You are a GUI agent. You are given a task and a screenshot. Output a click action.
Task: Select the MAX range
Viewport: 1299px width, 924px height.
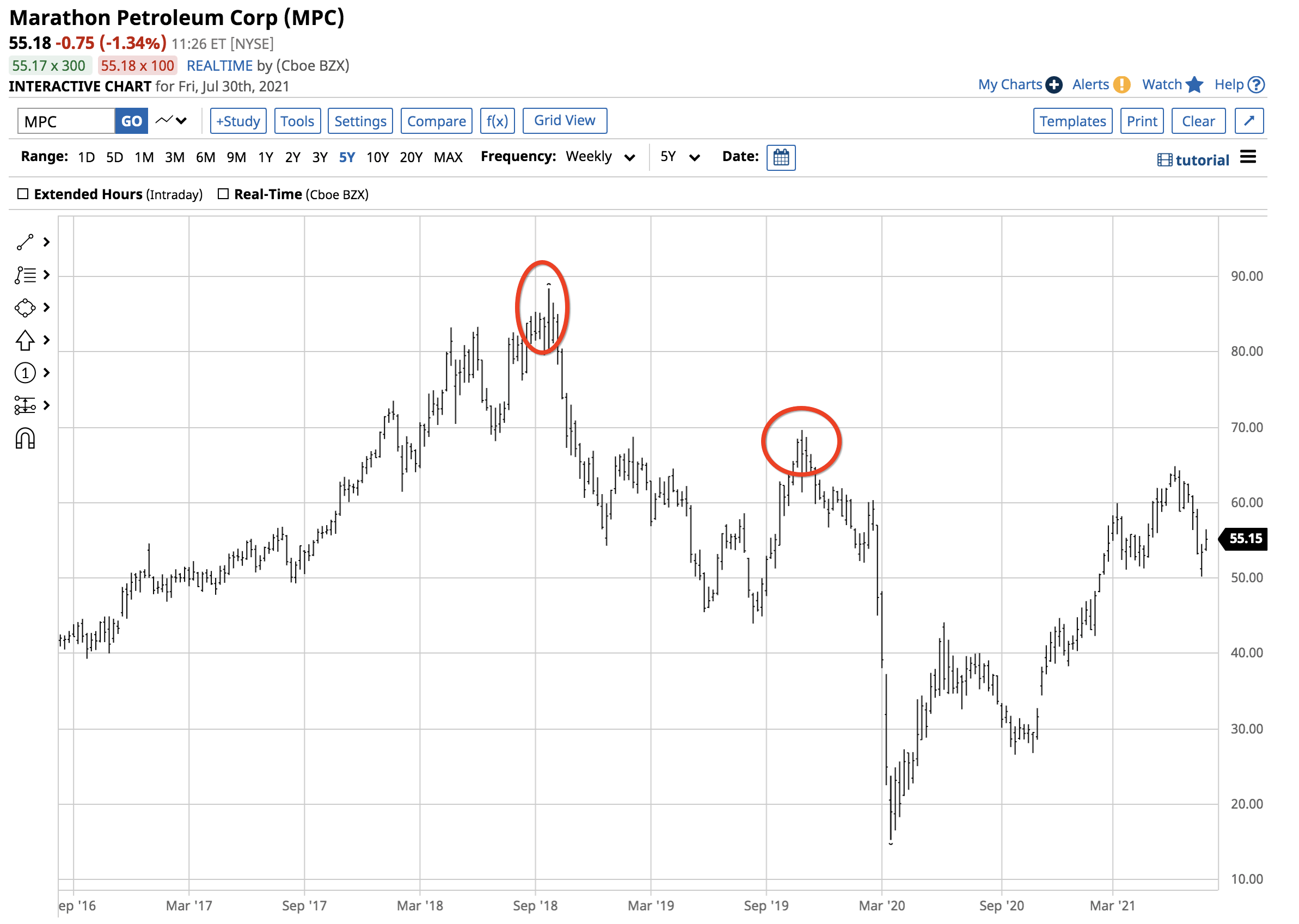[x=448, y=157]
